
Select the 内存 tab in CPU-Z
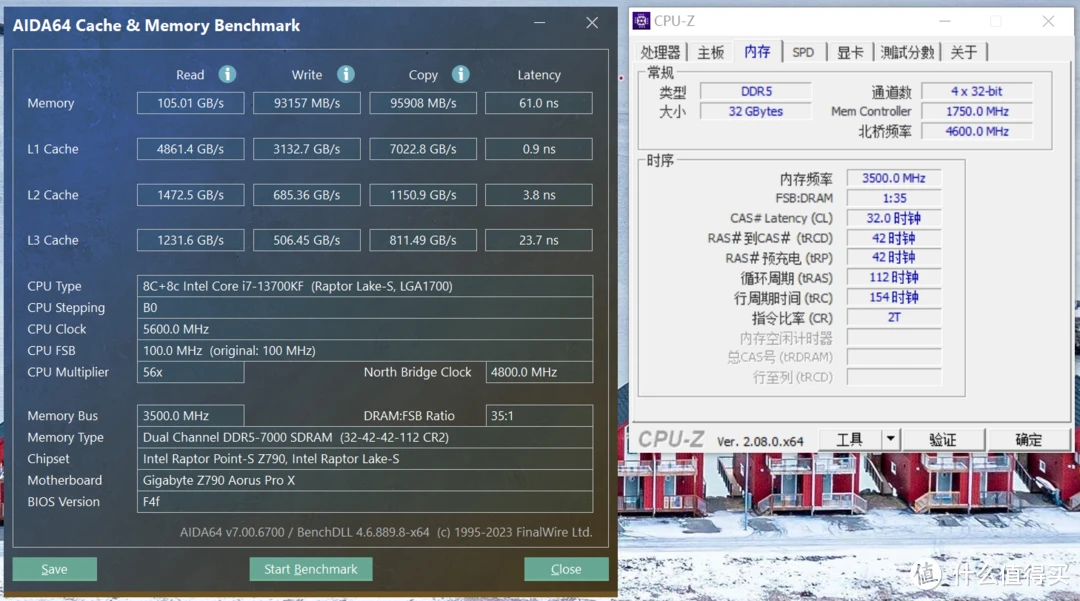757,51
